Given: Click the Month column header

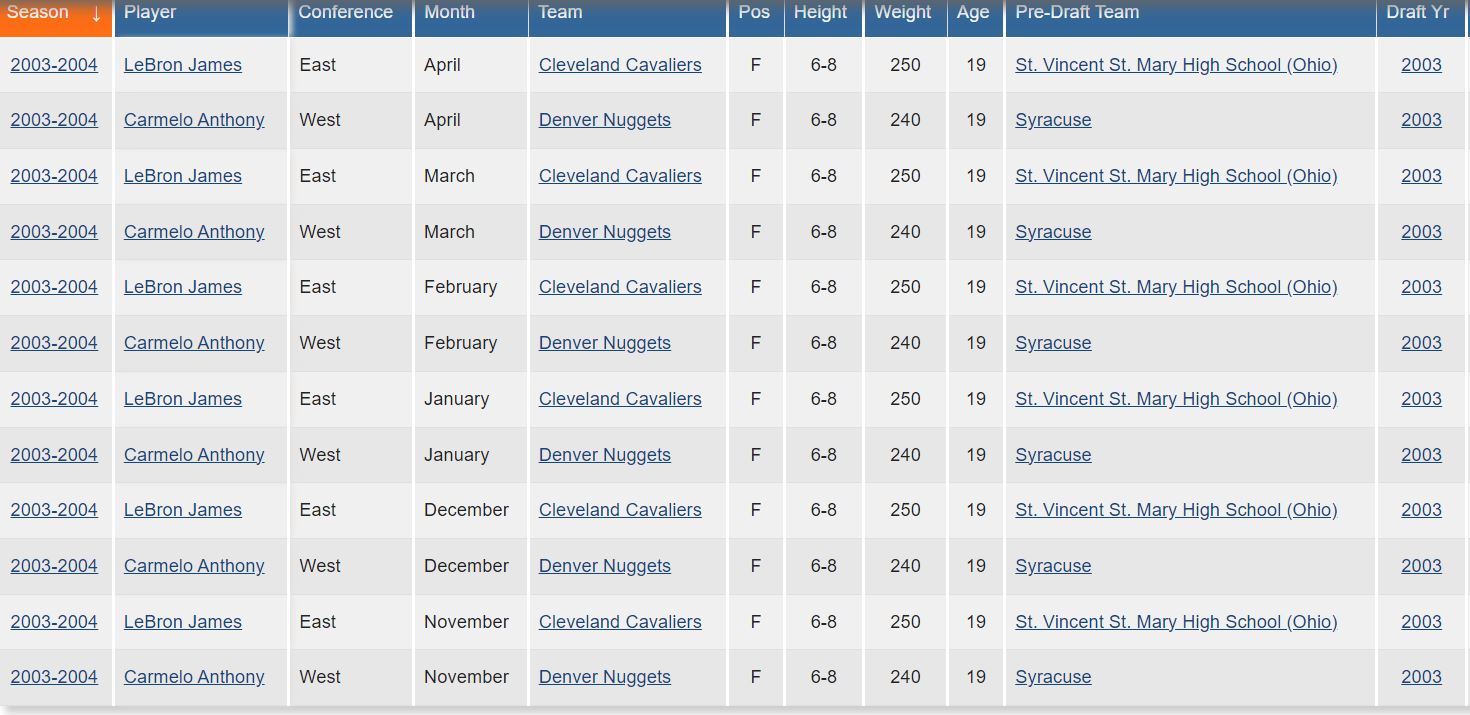Looking at the screenshot, I should click(450, 12).
